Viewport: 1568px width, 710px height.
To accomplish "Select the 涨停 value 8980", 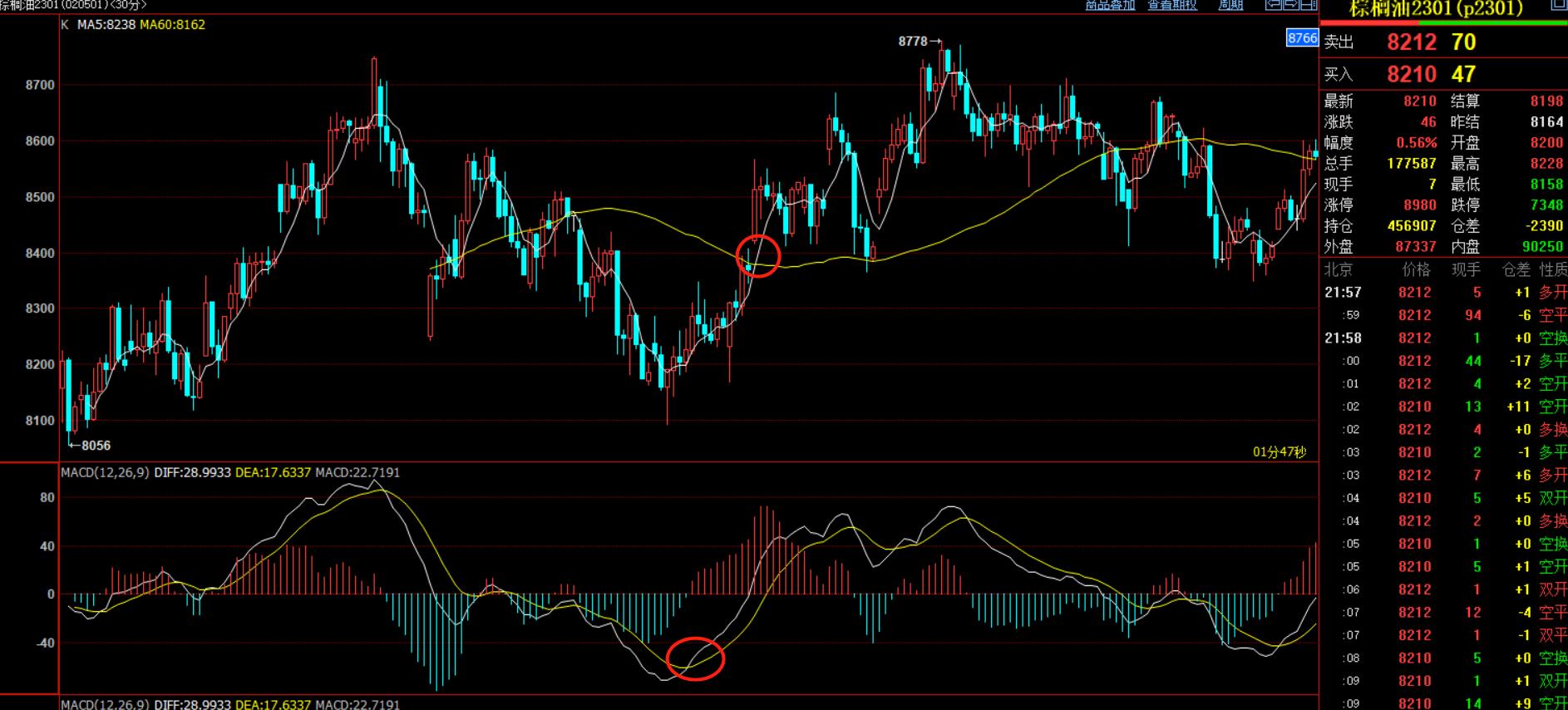I will 1420,205.
